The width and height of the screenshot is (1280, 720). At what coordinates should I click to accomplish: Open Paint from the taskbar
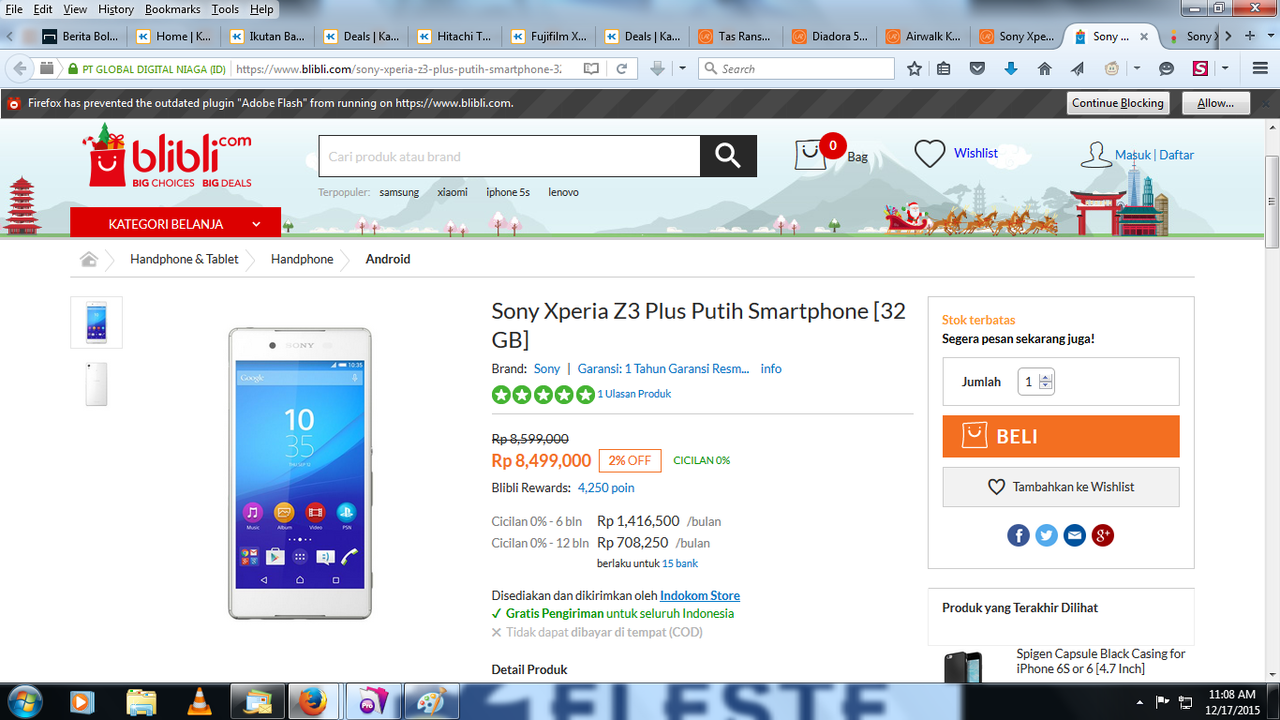[432, 702]
